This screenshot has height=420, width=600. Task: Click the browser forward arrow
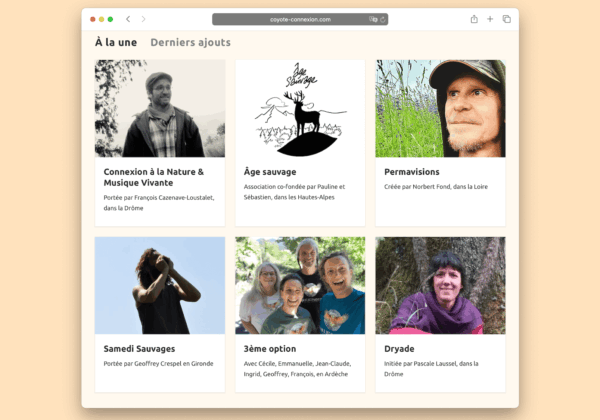click(x=143, y=19)
